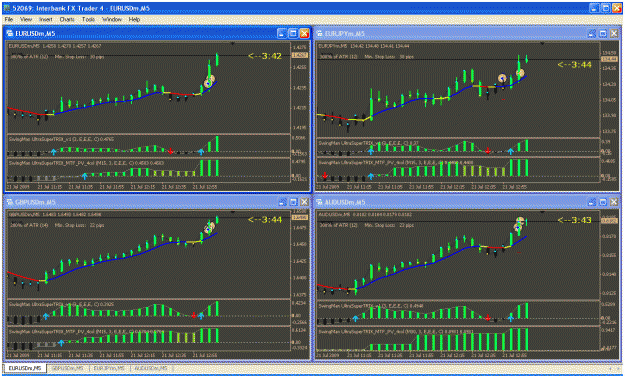Image resolution: width=625 pixels, height=376 pixels.
Task: Select the blue up arrow in EURUSD bottom MTF panel
Action: tap(85, 175)
